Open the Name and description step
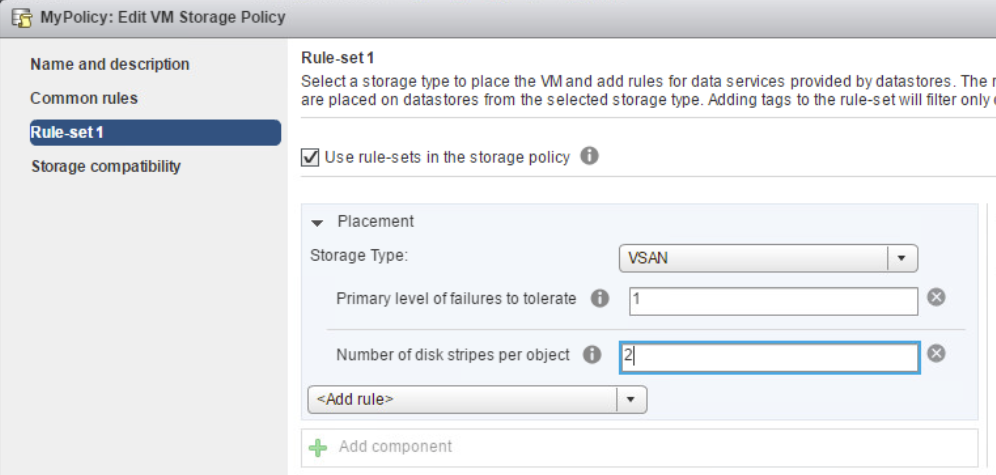Screen dimensions: 996x475 click(x=110, y=64)
